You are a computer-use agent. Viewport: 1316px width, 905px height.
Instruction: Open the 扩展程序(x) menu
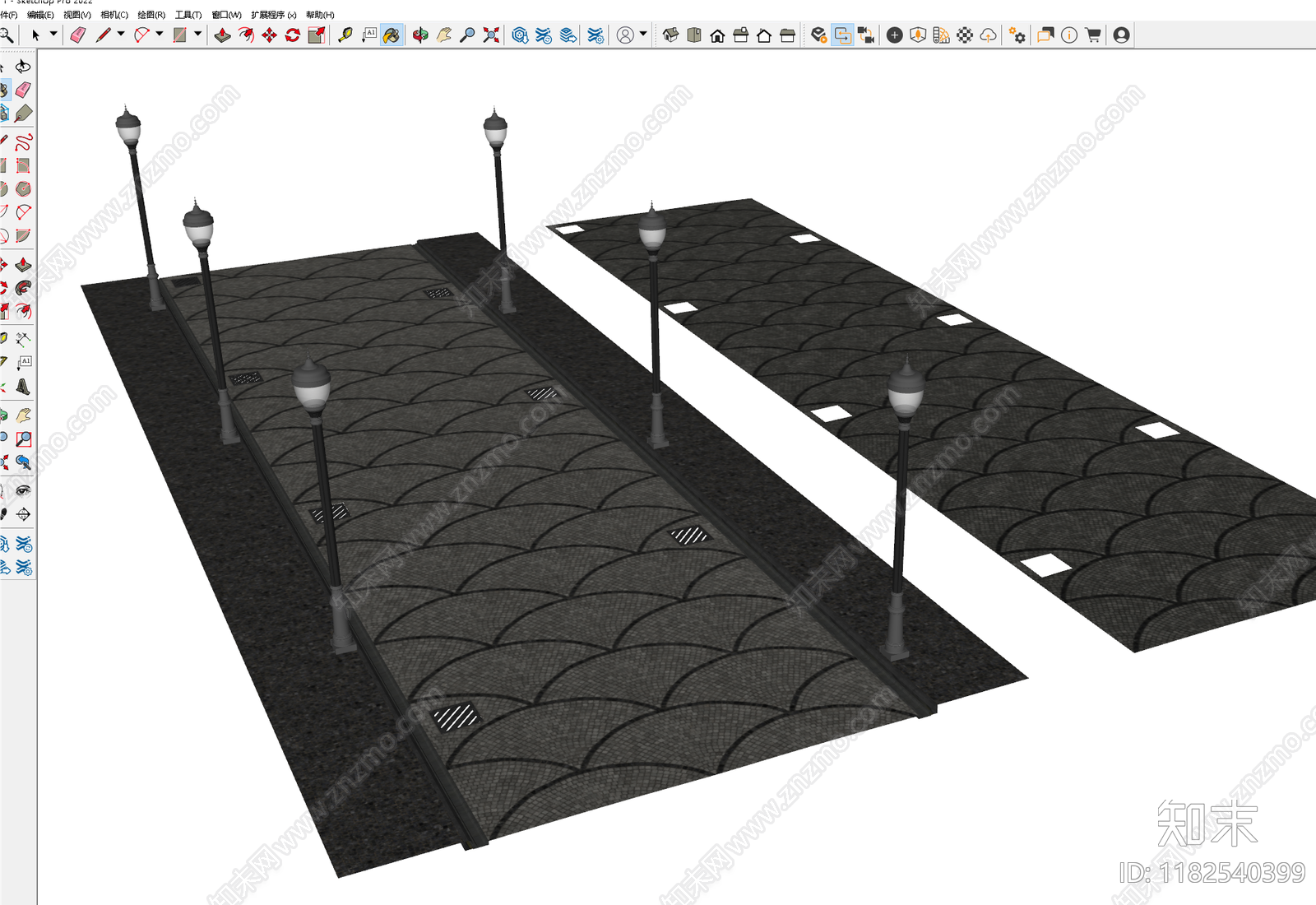(x=274, y=15)
